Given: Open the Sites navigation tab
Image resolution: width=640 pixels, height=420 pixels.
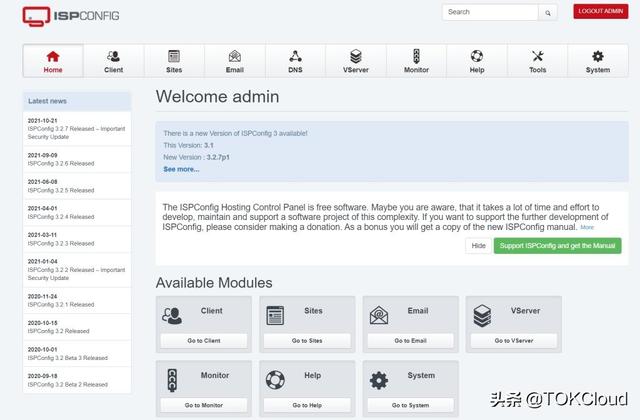Looking at the screenshot, I should 174,61.
